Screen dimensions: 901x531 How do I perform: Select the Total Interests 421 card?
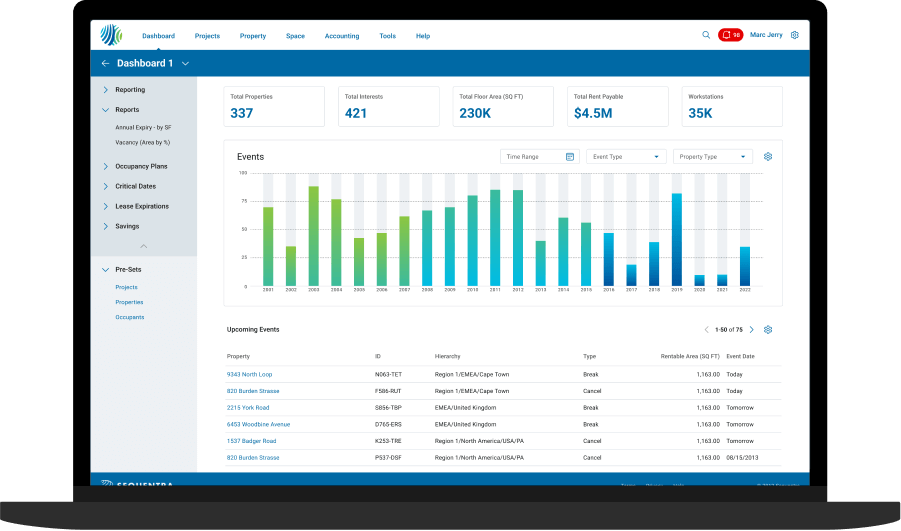pos(388,106)
